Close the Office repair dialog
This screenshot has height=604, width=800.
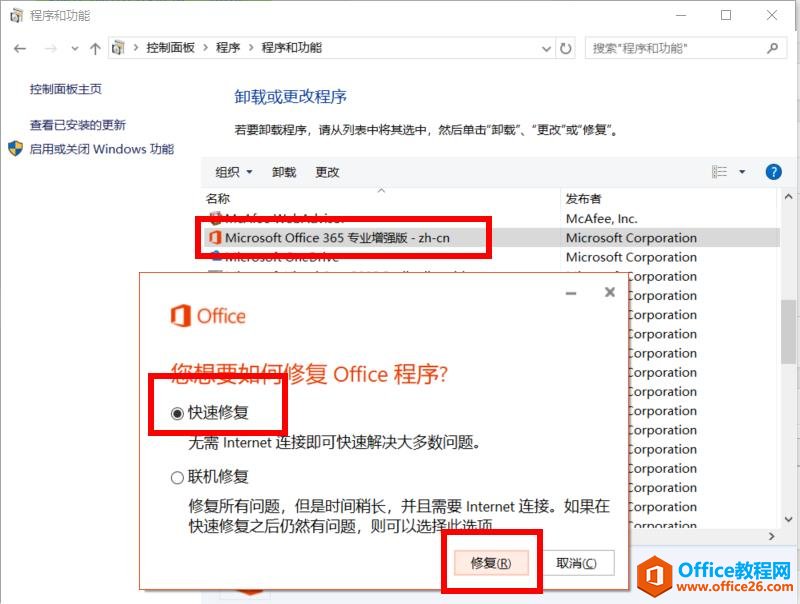click(610, 292)
